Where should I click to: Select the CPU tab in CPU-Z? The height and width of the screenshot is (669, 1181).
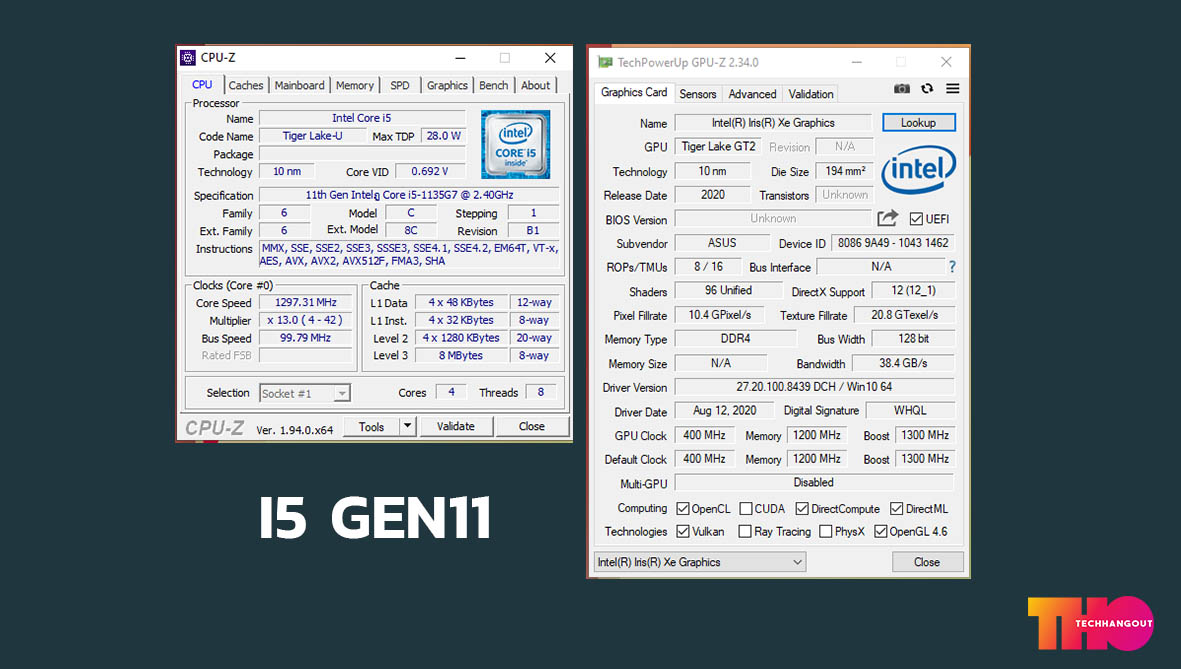tap(202, 84)
